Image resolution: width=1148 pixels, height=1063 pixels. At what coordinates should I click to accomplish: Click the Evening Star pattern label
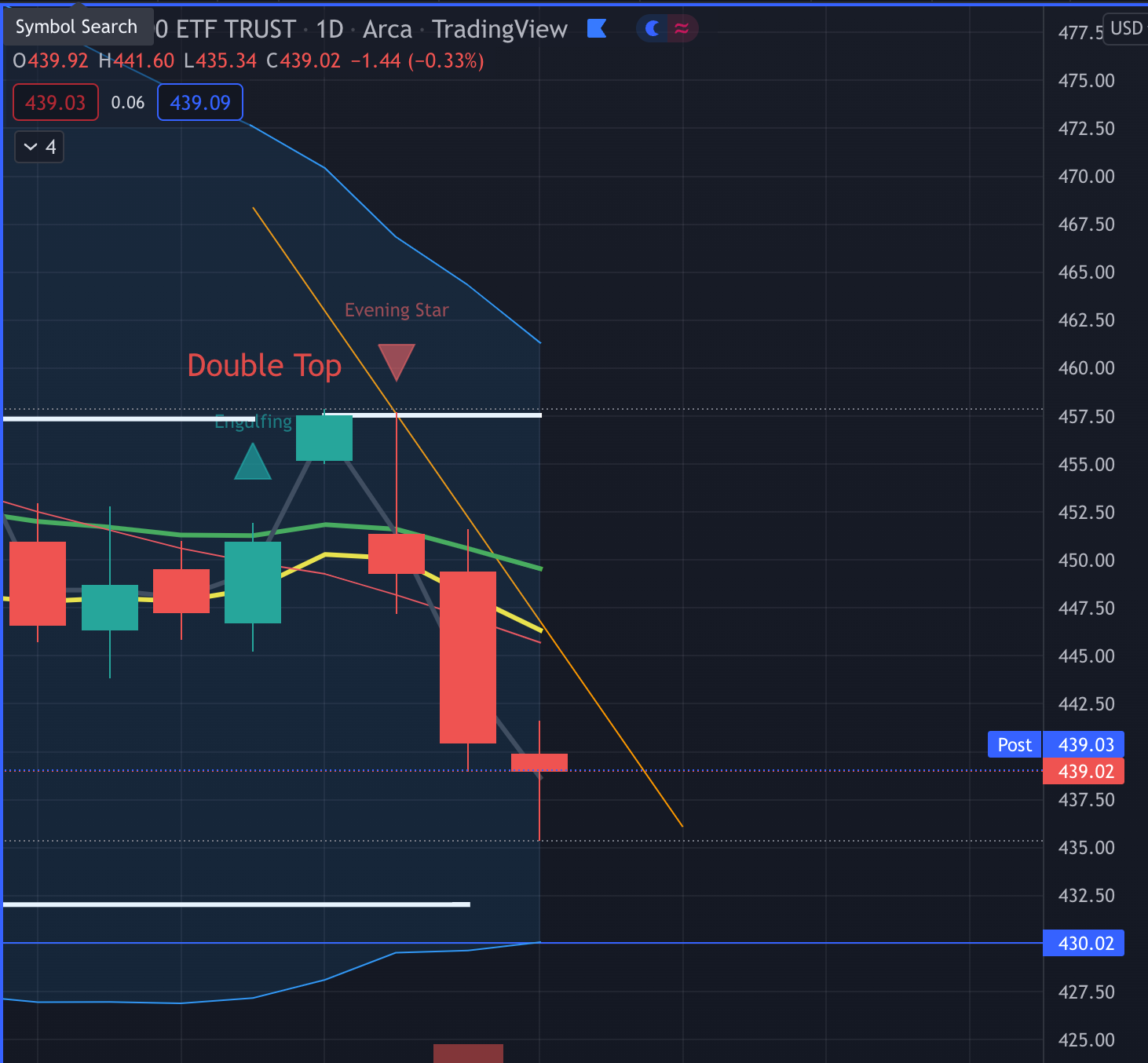click(397, 310)
